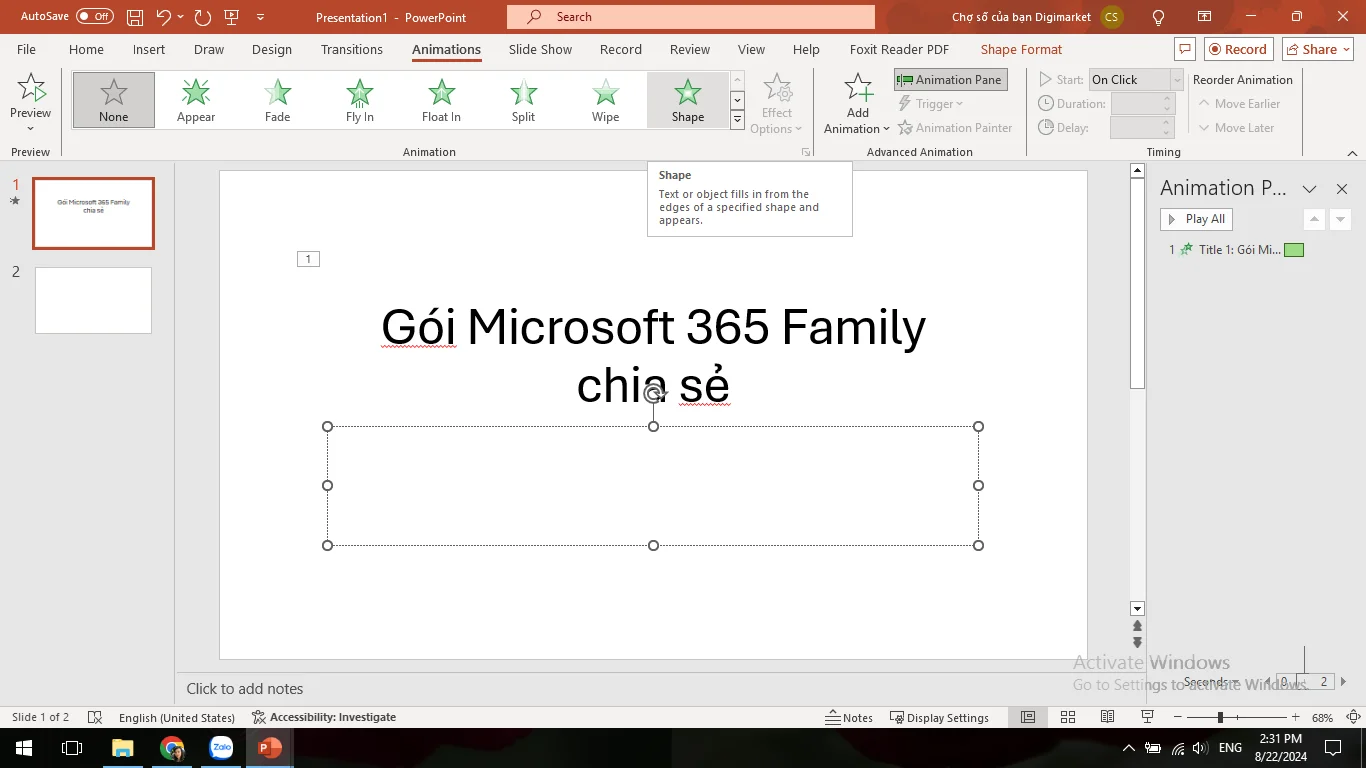Open Animation Pane options chevron
The height and width of the screenshot is (768, 1366).
[x=1309, y=189]
